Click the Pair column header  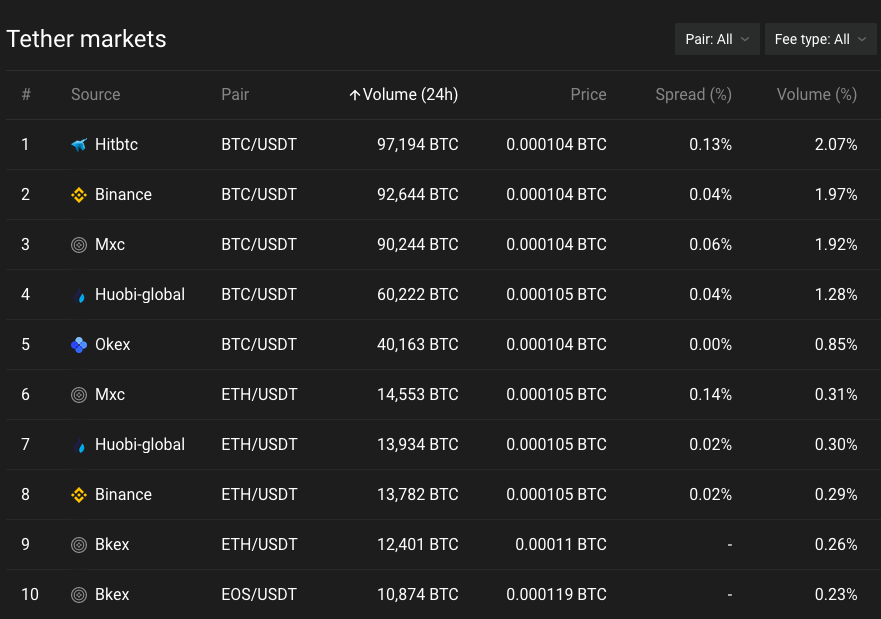tap(235, 95)
